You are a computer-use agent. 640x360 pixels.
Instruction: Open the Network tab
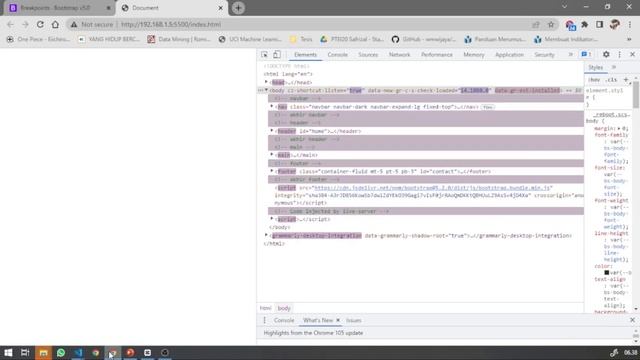(x=399, y=55)
